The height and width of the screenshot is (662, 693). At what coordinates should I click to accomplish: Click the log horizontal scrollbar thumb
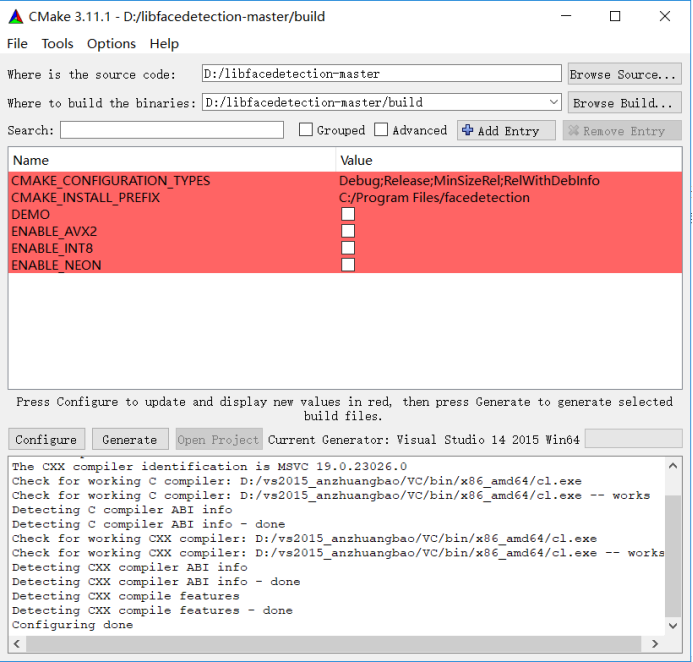333,644
